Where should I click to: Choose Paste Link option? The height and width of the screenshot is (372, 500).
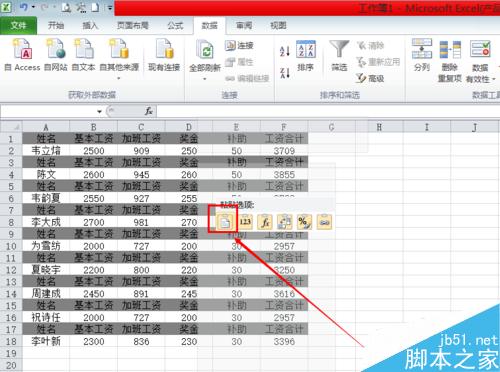tap(324, 222)
